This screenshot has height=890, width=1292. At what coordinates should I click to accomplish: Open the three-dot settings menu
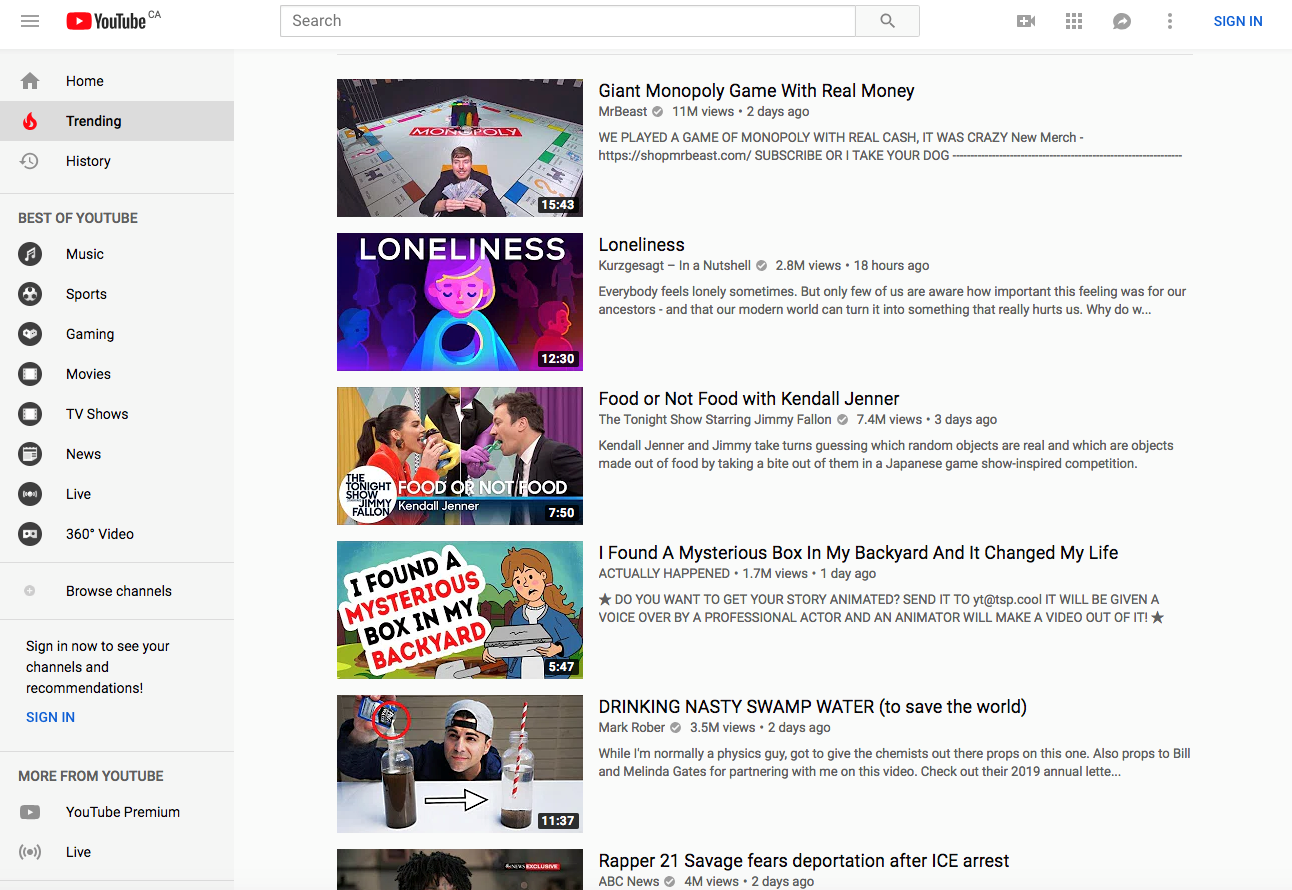point(1170,21)
